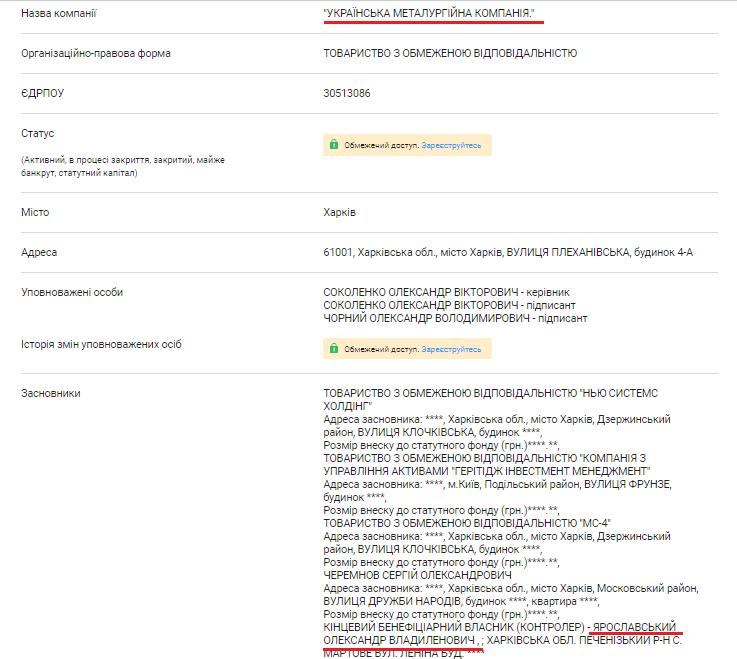737x659 pixels.
Task: Open Зареєструйтесь link in the Статус row
Action: pos(451,145)
